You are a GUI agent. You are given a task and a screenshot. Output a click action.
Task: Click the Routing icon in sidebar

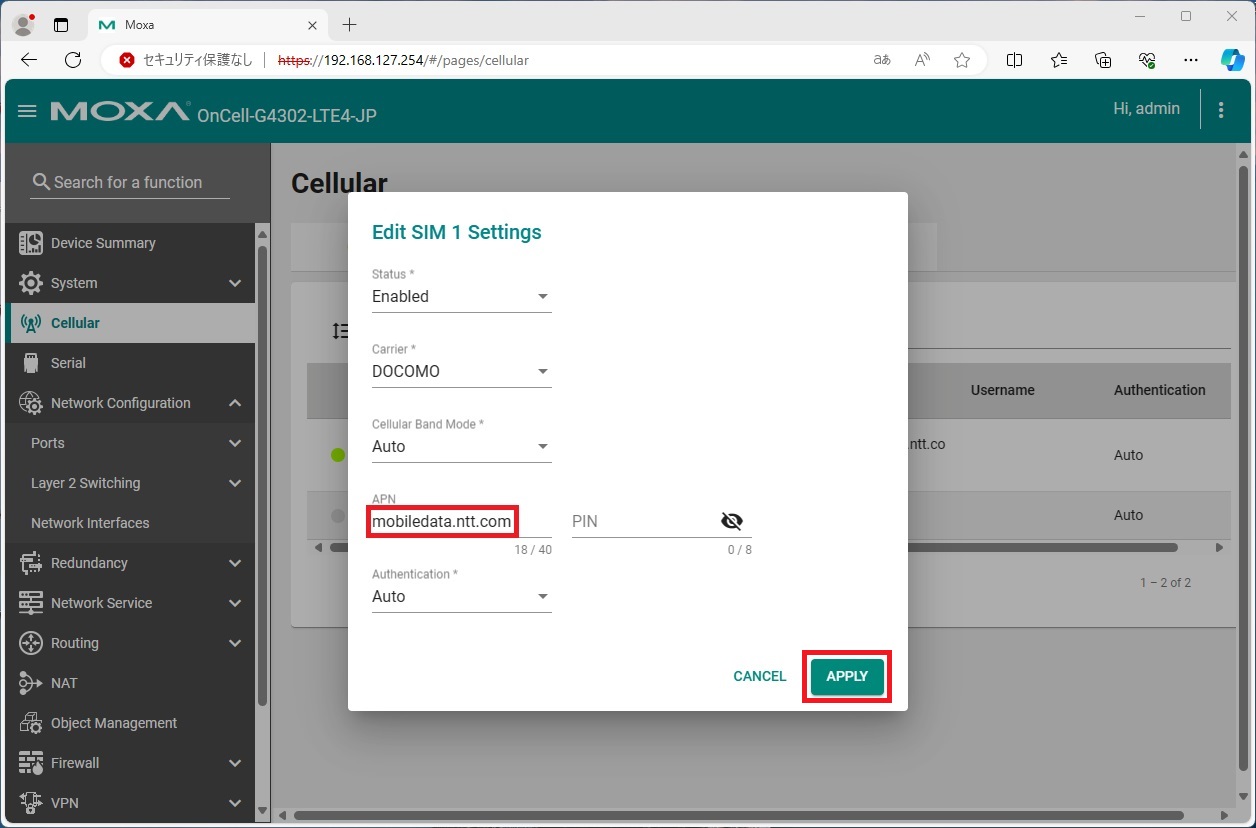31,643
